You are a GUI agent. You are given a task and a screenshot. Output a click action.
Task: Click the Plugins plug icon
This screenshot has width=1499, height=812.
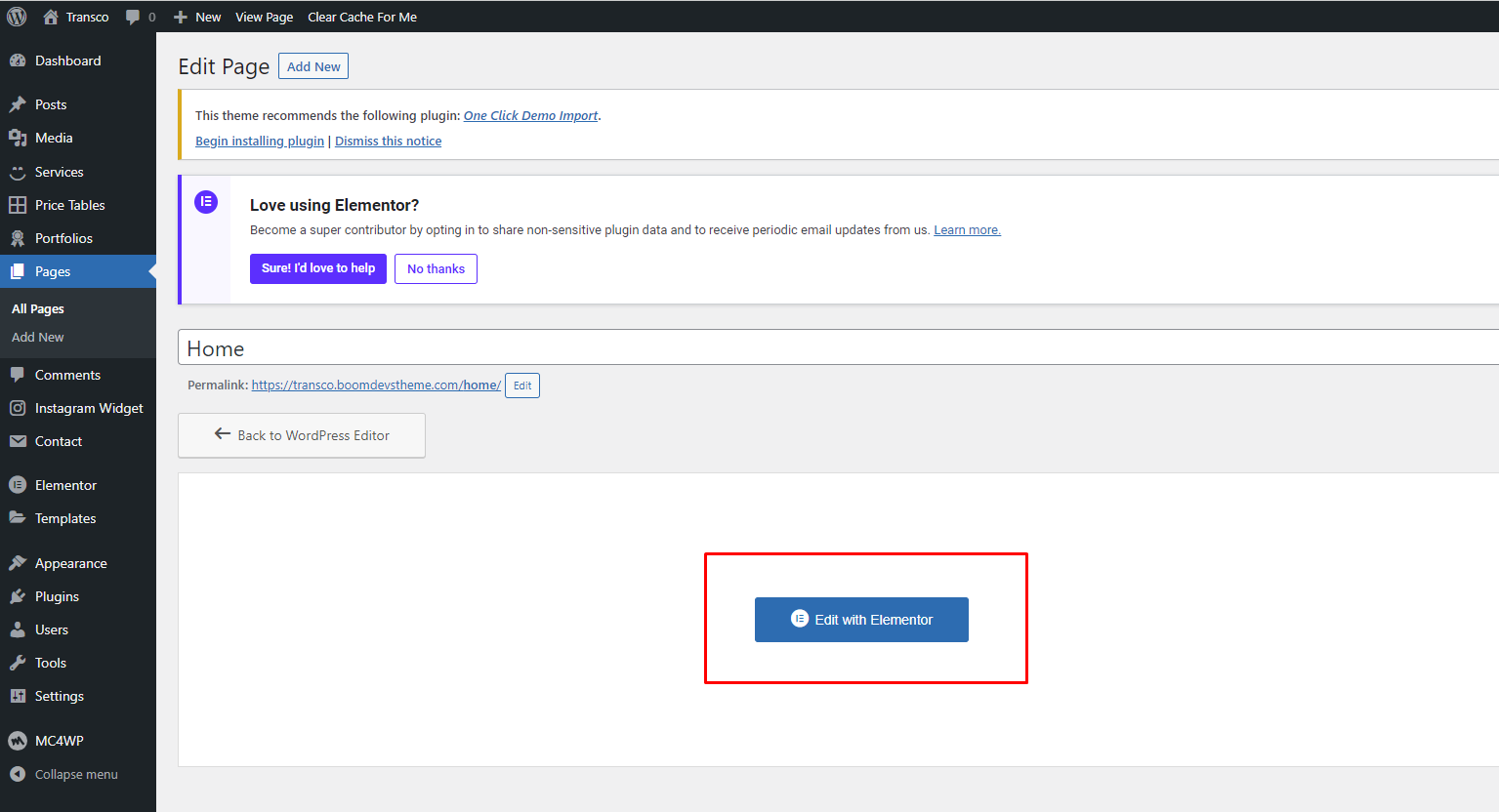coord(18,596)
